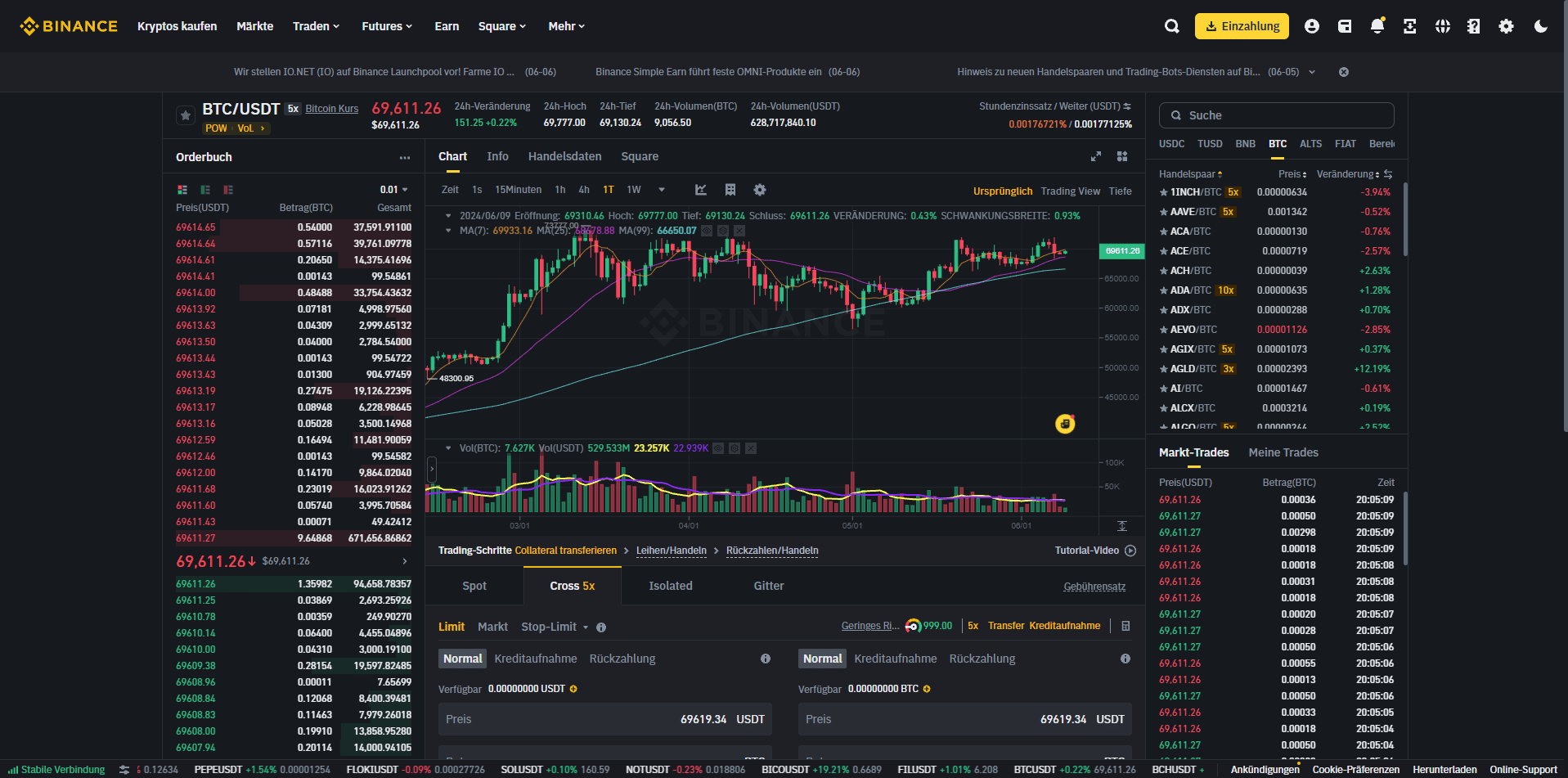Select Rückzahlung mode in buy form
This screenshot has width=1568, height=778.
[622, 659]
